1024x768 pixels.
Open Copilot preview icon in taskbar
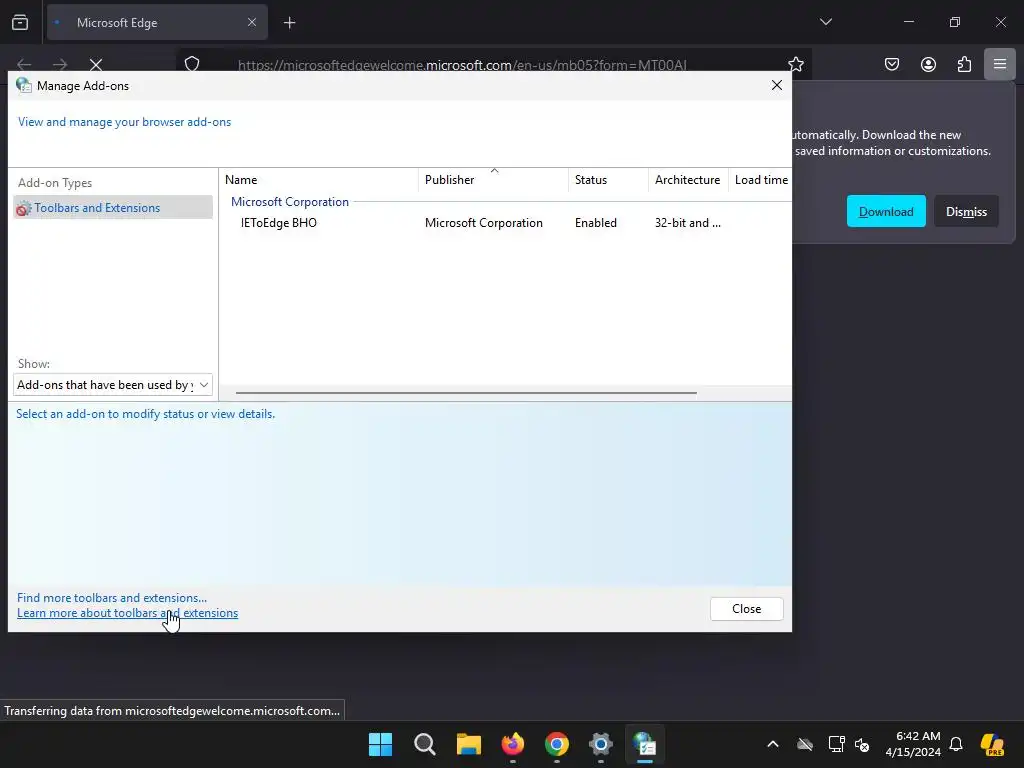(992, 744)
